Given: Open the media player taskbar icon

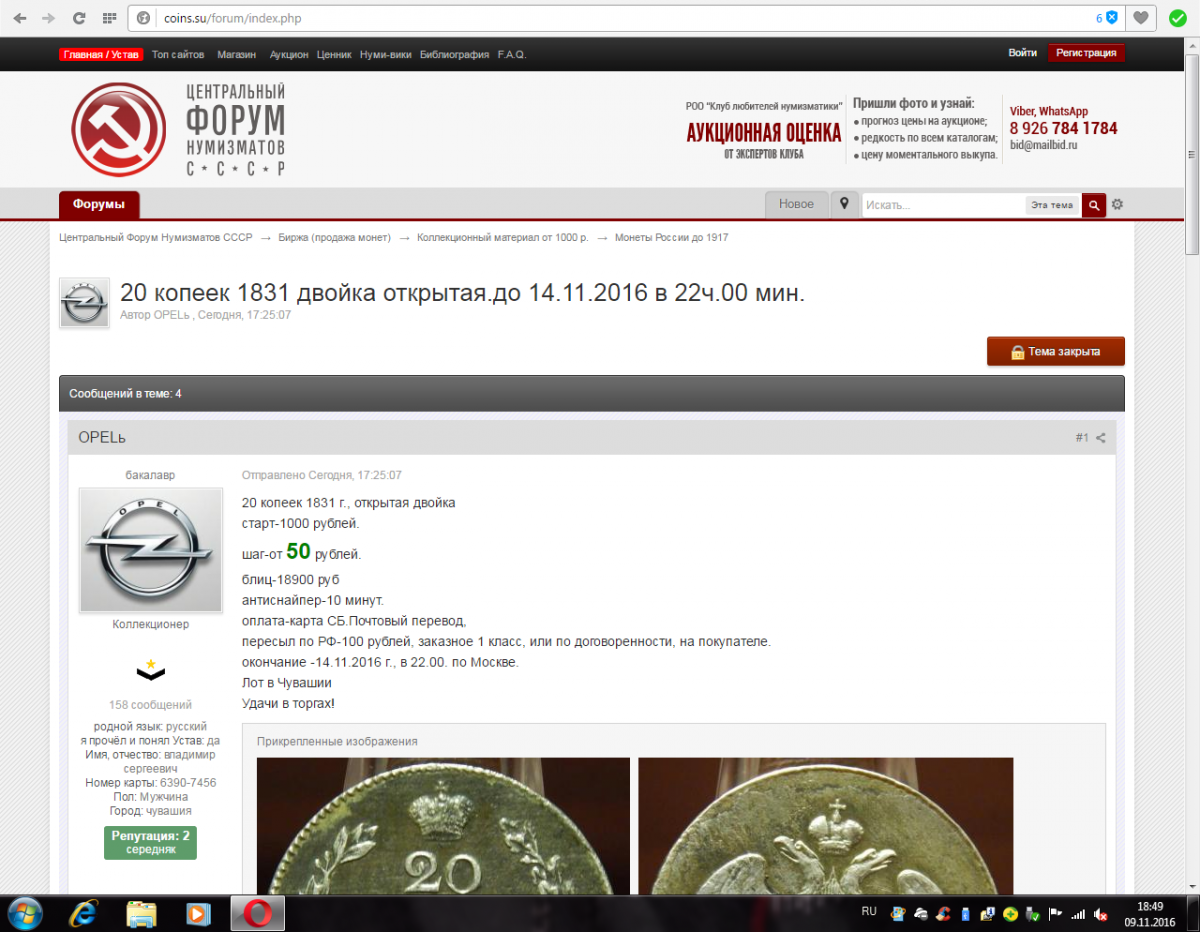Looking at the screenshot, I should pyautogui.click(x=199, y=913).
